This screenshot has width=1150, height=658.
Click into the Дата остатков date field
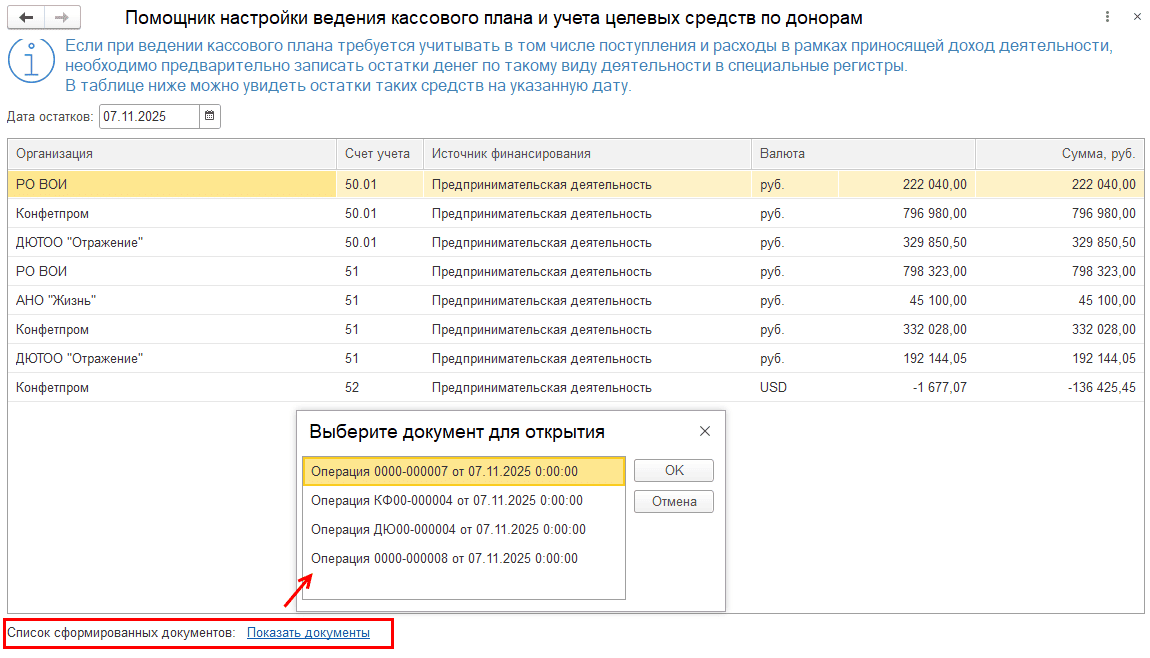click(x=148, y=116)
